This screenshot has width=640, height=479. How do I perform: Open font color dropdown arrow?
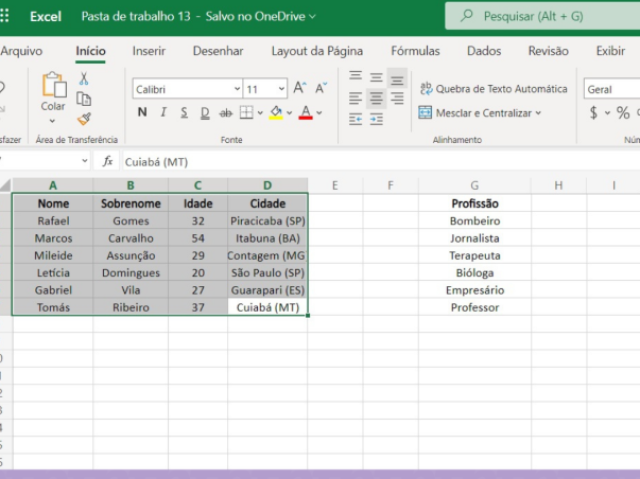319,113
